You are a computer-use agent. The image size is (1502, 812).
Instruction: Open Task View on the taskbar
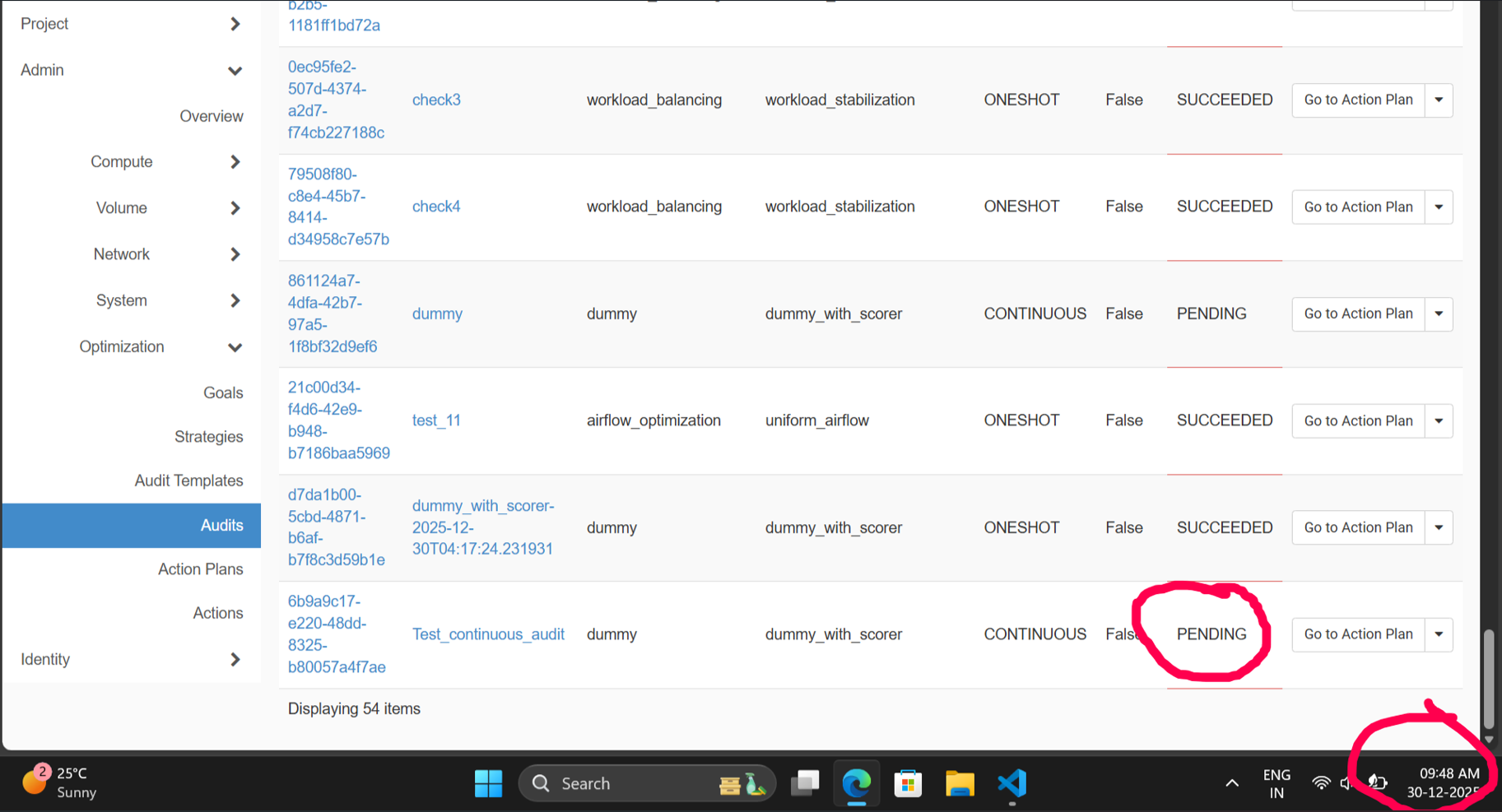[x=805, y=783]
